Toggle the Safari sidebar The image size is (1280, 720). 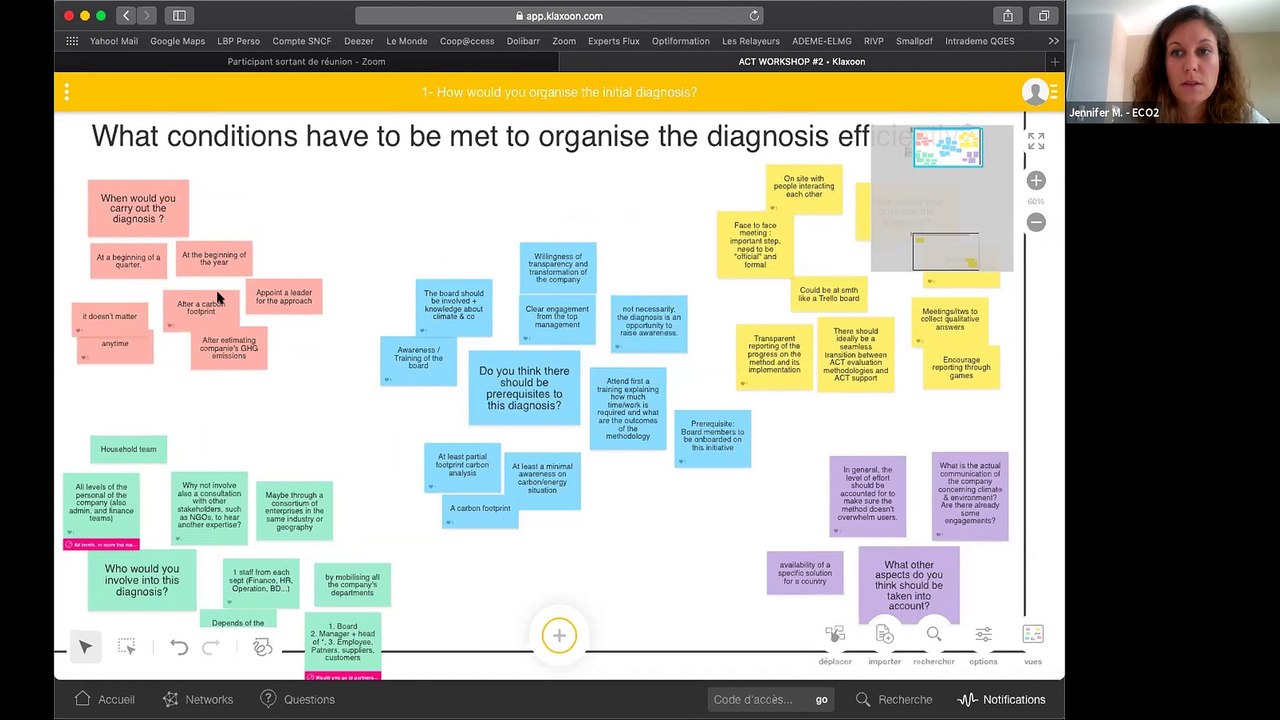point(179,16)
